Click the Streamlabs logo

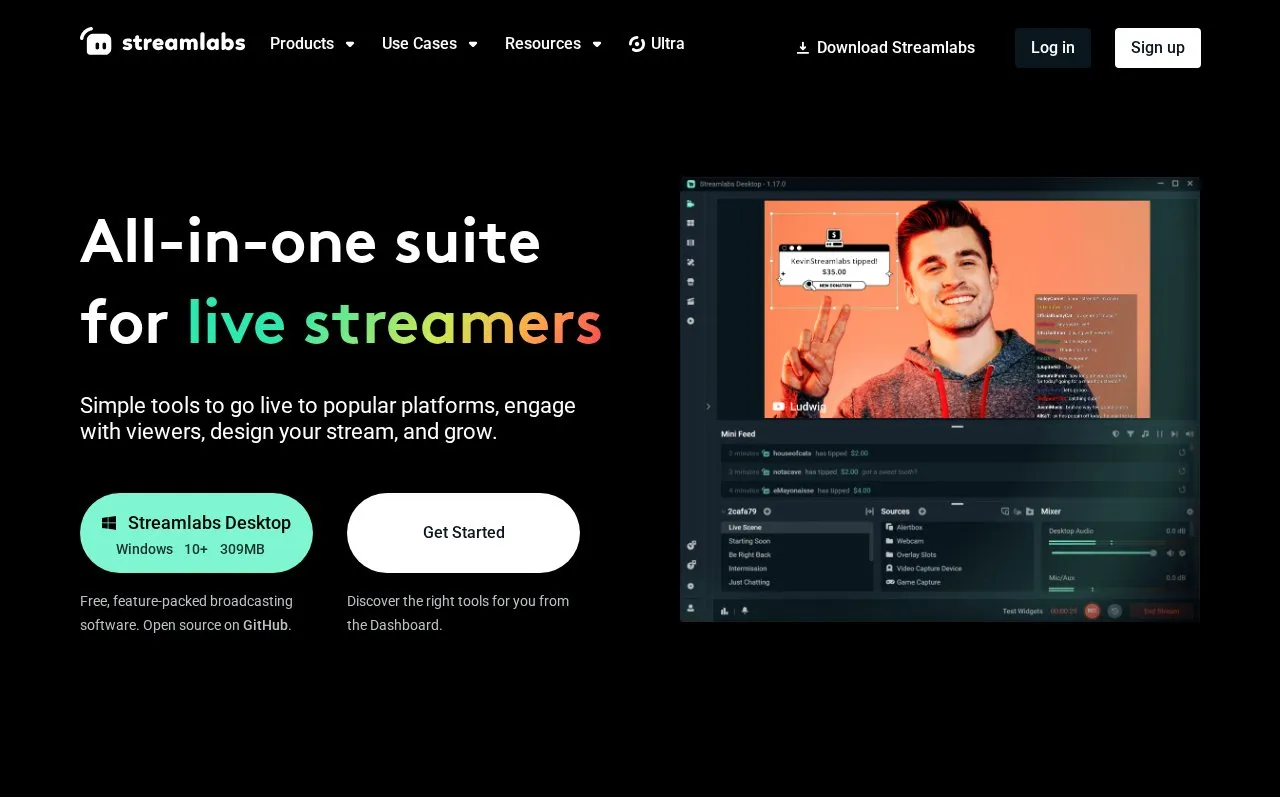click(x=163, y=42)
